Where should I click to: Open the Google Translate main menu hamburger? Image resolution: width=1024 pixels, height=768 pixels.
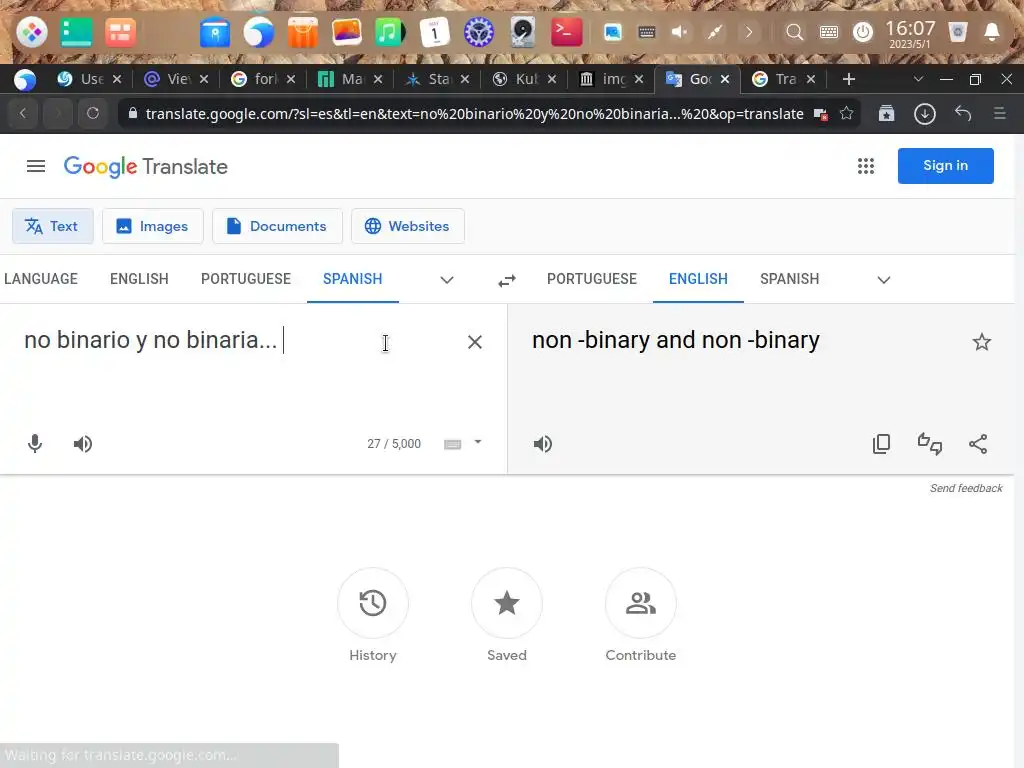pos(36,167)
